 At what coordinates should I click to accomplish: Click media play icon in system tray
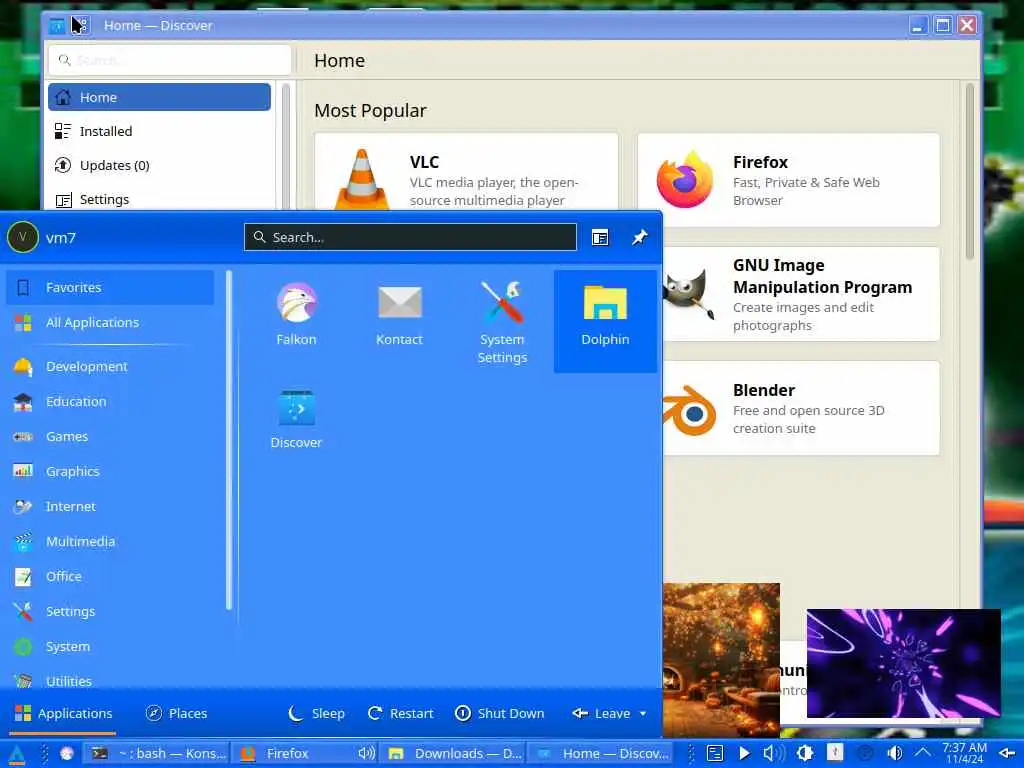click(744, 753)
